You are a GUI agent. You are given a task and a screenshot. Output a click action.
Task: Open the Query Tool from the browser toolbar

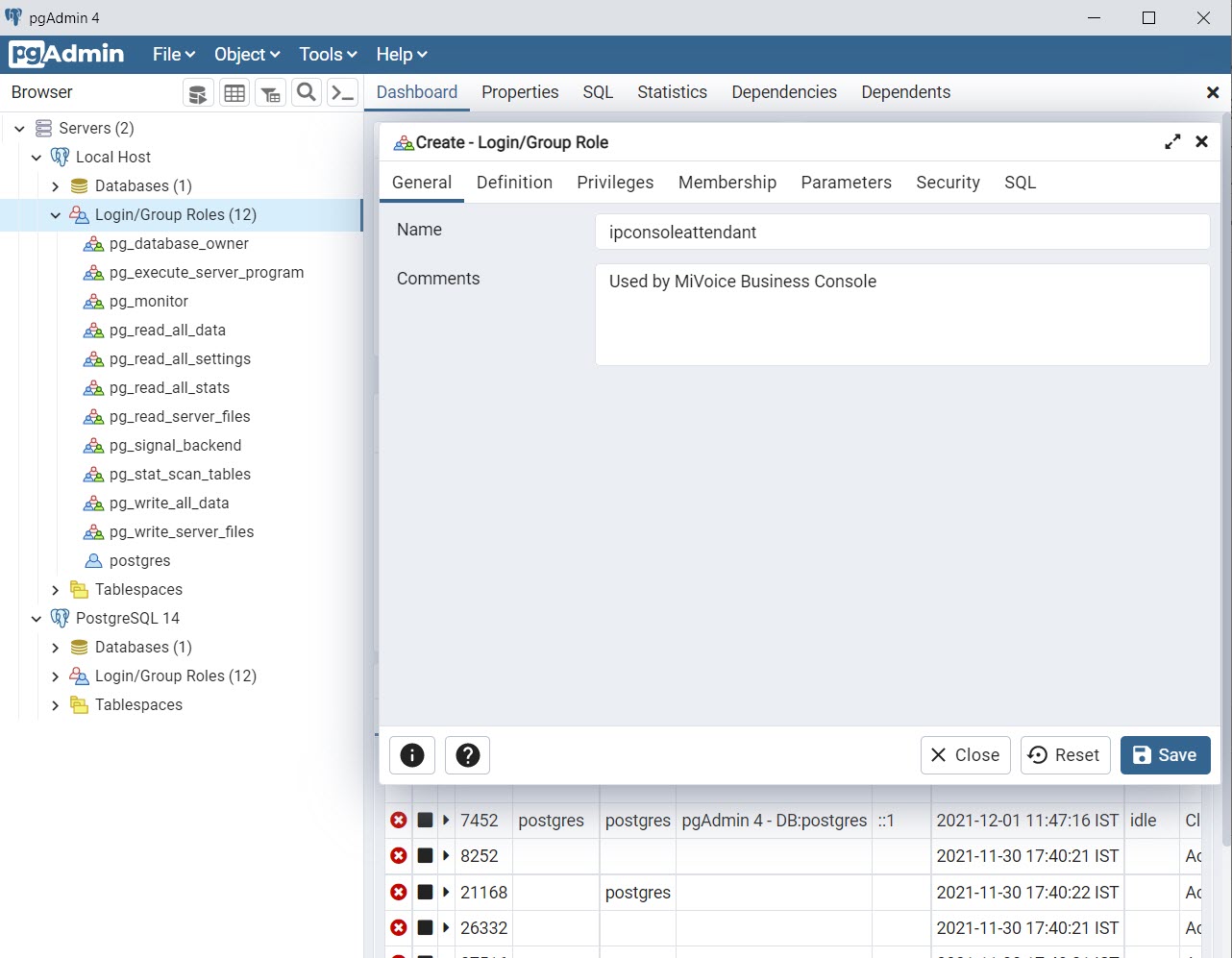[198, 92]
